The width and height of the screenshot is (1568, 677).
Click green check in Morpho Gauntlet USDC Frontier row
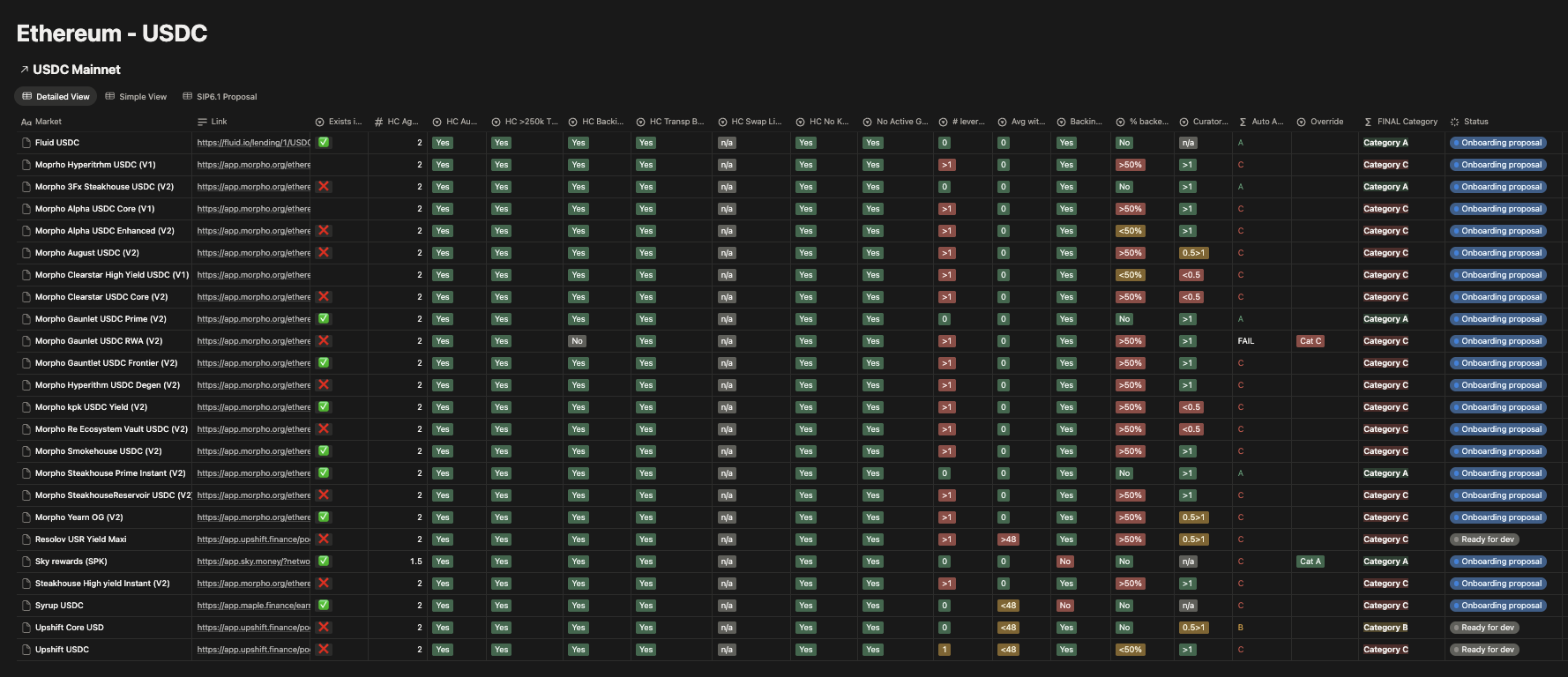click(324, 362)
